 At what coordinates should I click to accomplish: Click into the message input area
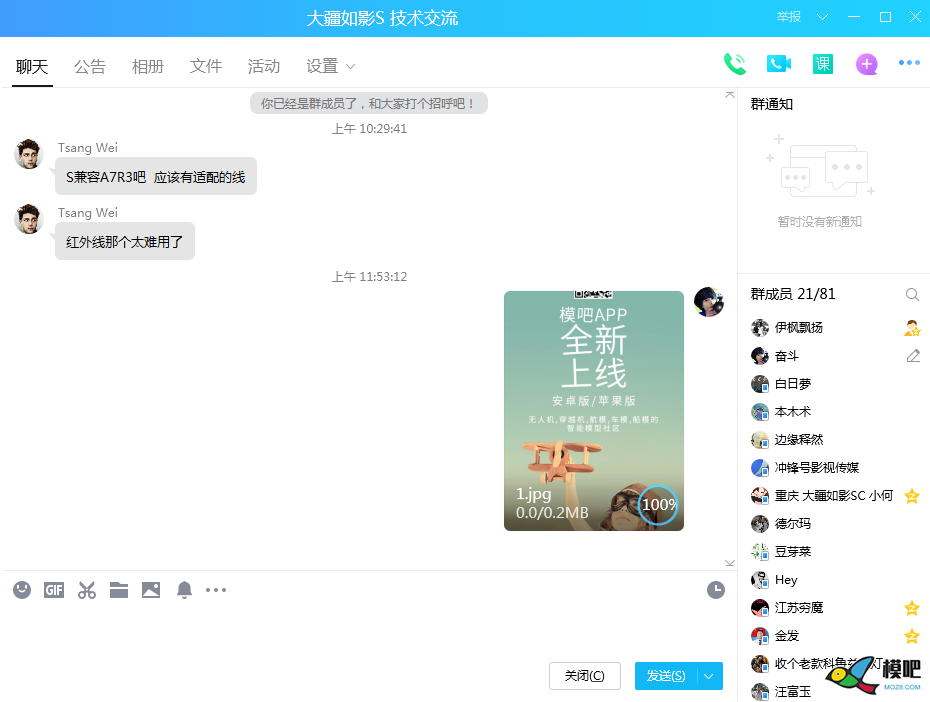pos(368,631)
